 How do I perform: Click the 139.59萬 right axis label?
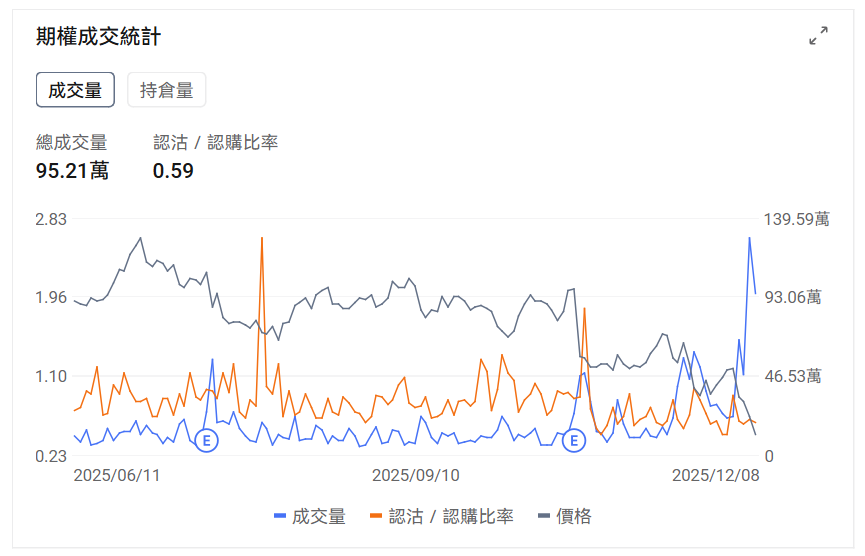(794, 219)
